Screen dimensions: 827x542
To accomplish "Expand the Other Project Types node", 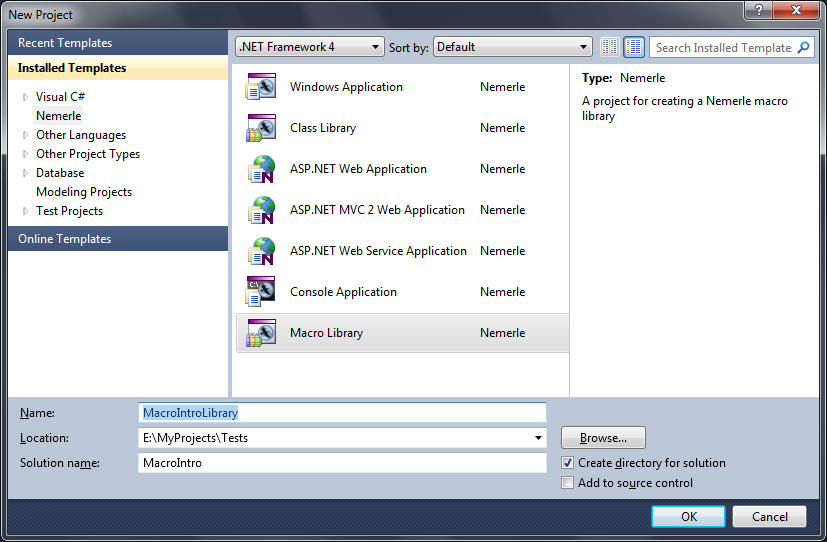I will [x=26, y=154].
